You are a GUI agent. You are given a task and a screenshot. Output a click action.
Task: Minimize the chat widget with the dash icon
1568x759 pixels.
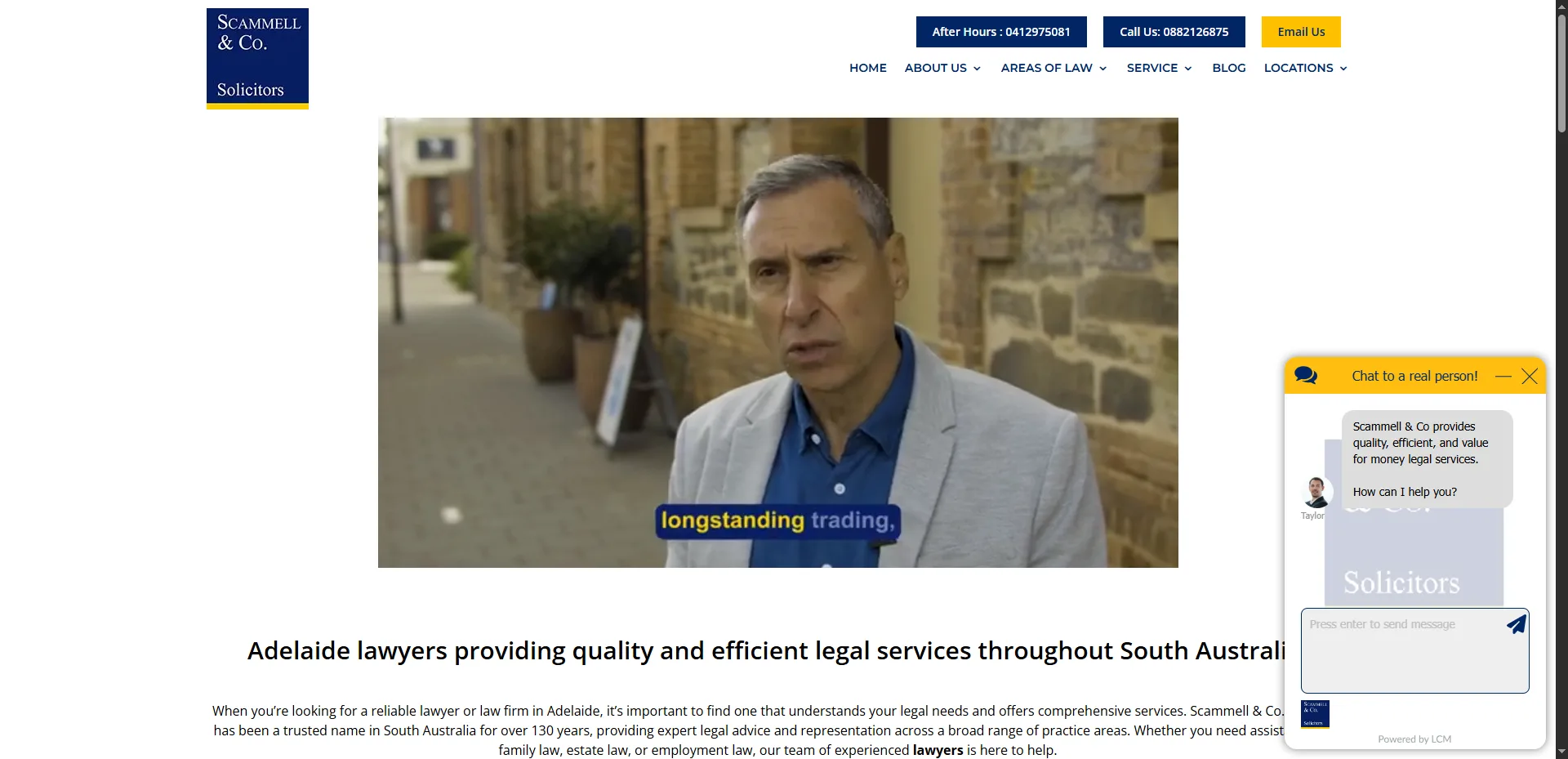pyautogui.click(x=1503, y=377)
